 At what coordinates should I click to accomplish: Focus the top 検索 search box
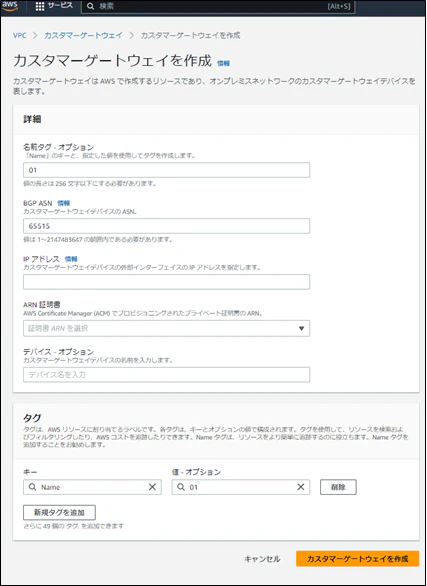pos(218,7)
